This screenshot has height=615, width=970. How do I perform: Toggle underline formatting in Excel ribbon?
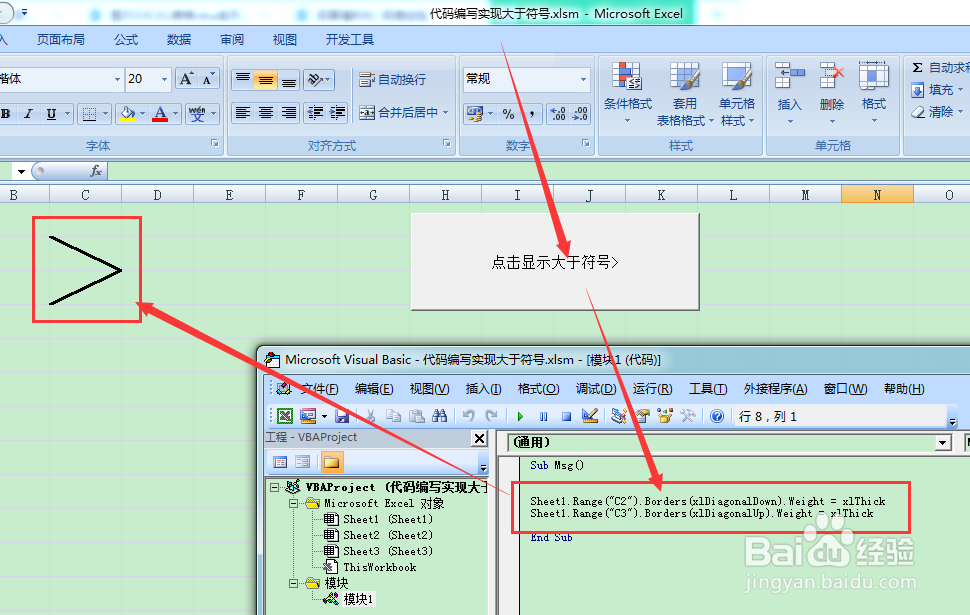(51, 114)
